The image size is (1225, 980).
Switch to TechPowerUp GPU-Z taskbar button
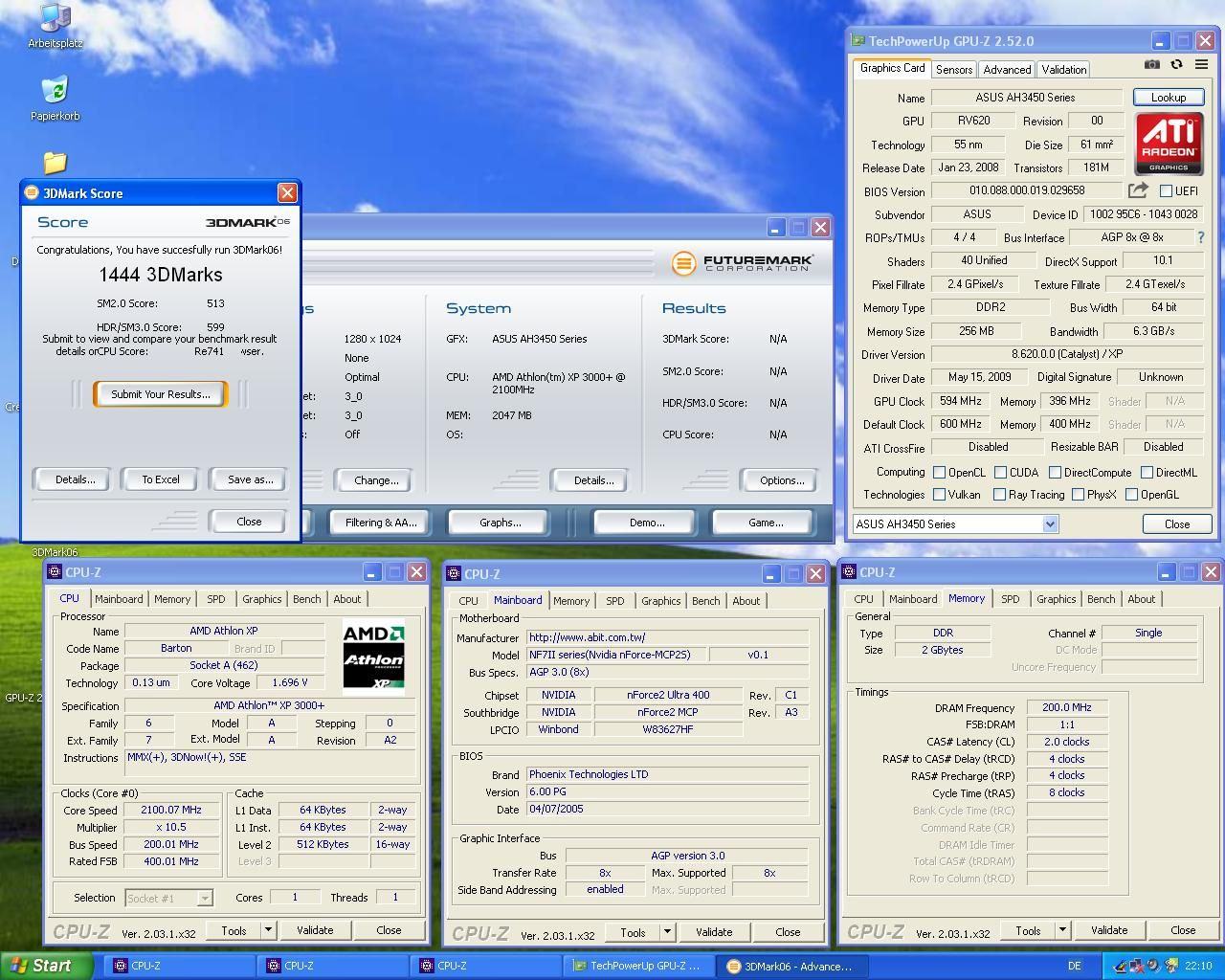click(x=637, y=967)
